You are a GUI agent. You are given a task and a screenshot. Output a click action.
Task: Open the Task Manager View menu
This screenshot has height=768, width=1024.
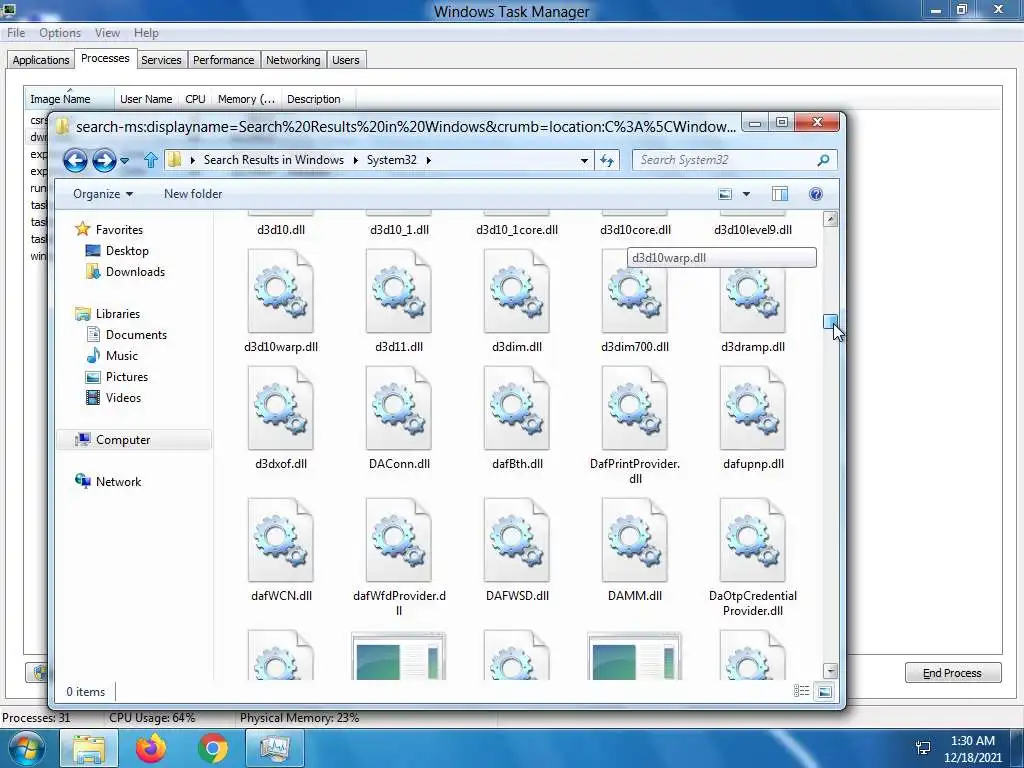click(107, 33)
